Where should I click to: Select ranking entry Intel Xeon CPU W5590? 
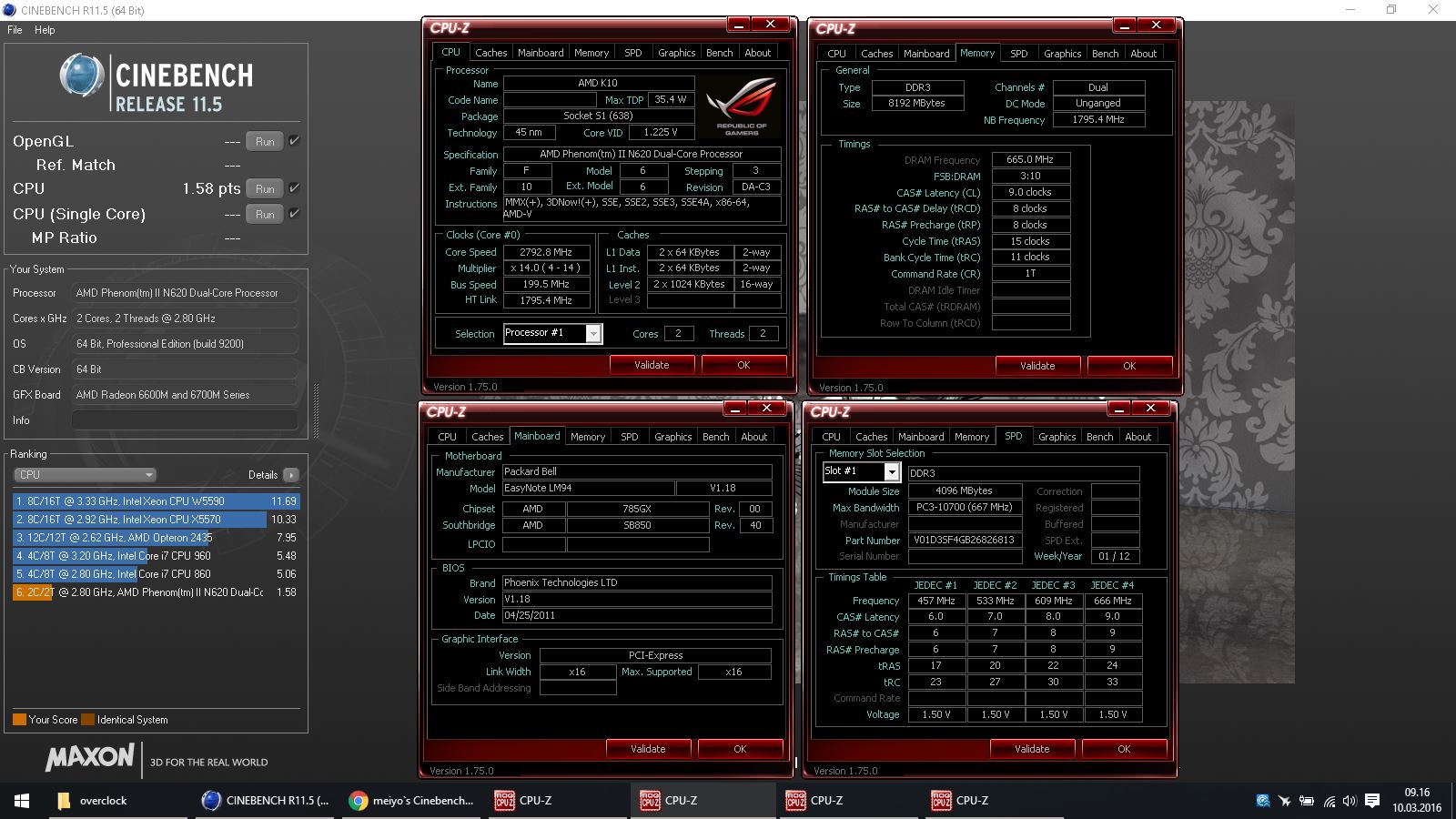[x=155, y=501]
